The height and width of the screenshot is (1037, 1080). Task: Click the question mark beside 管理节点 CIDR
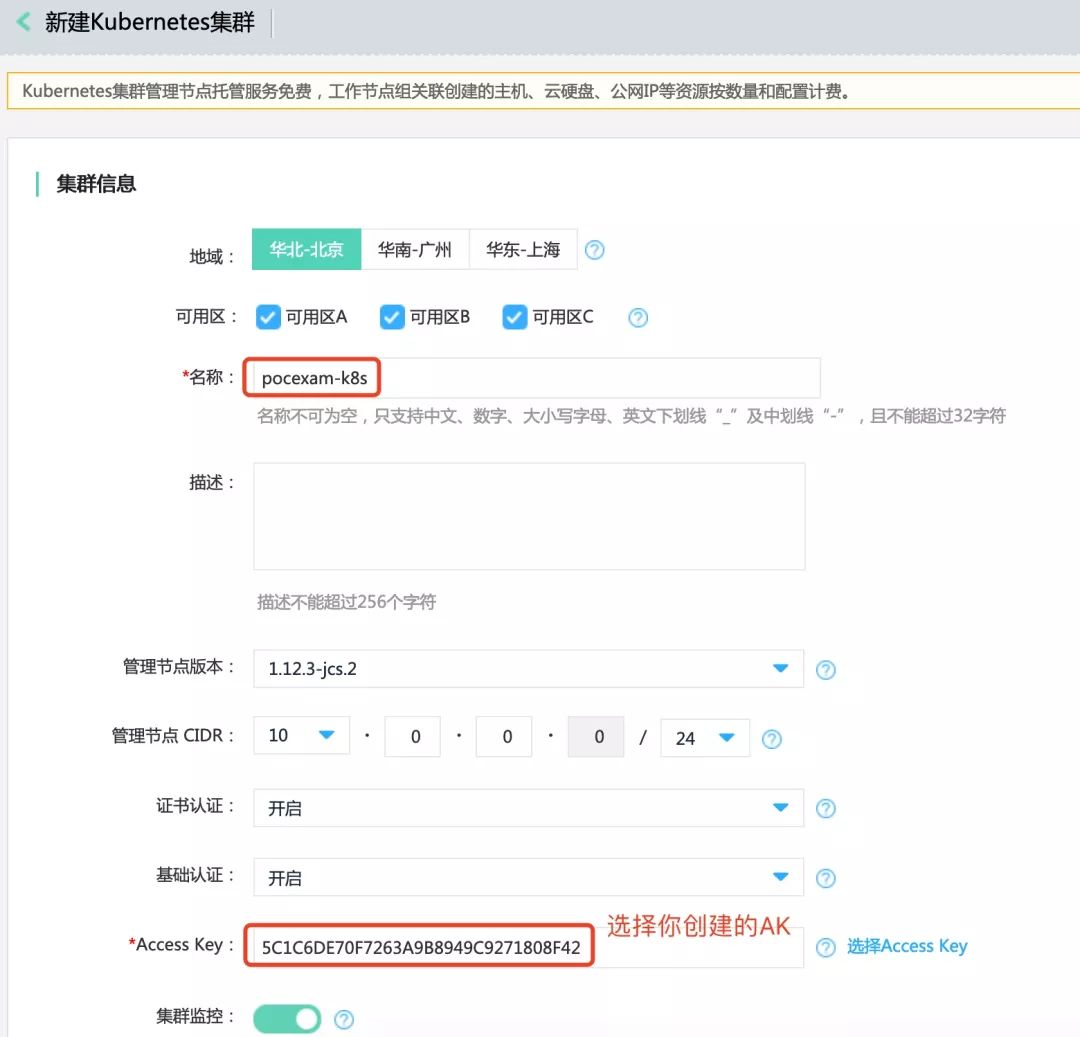click(771, 738)
